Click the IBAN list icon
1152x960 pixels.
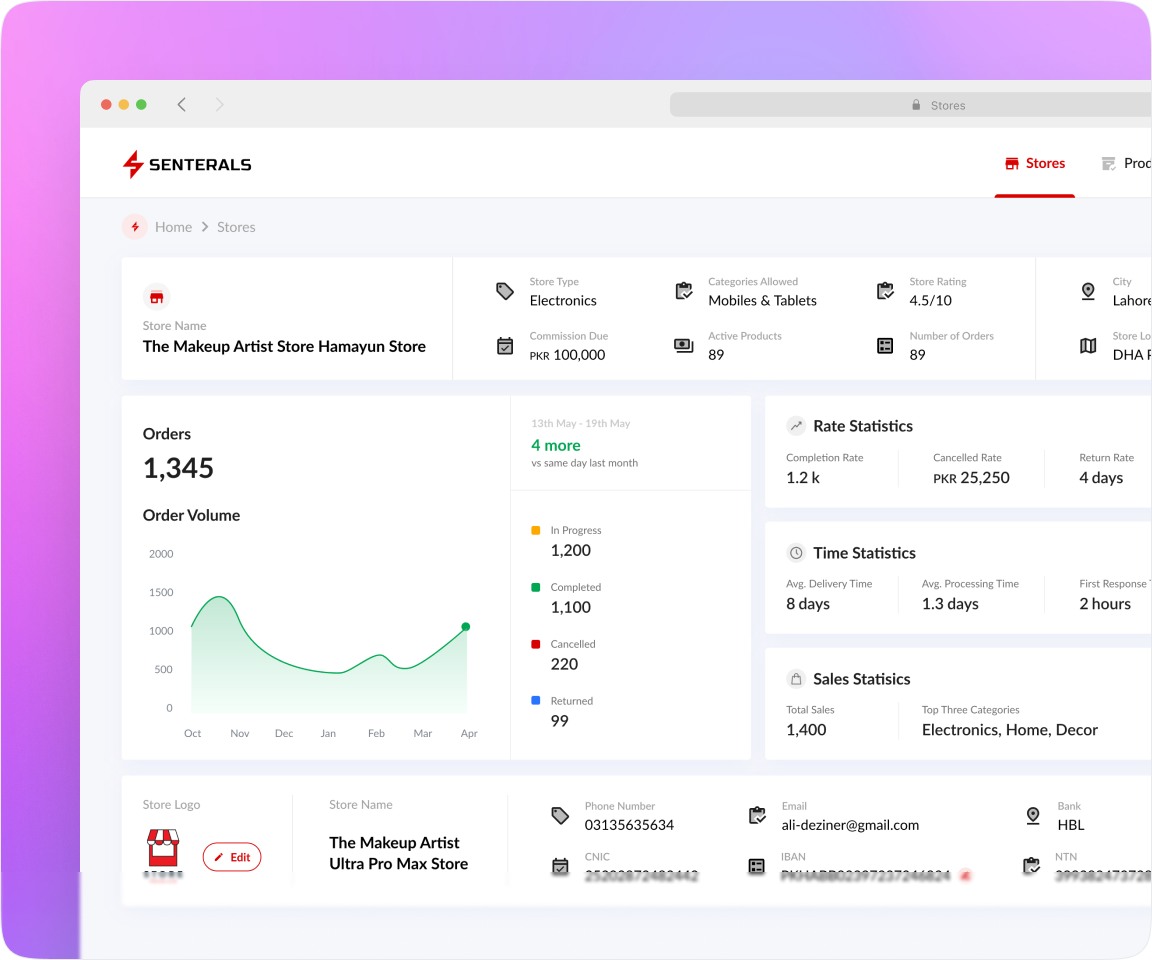[757, 867]
